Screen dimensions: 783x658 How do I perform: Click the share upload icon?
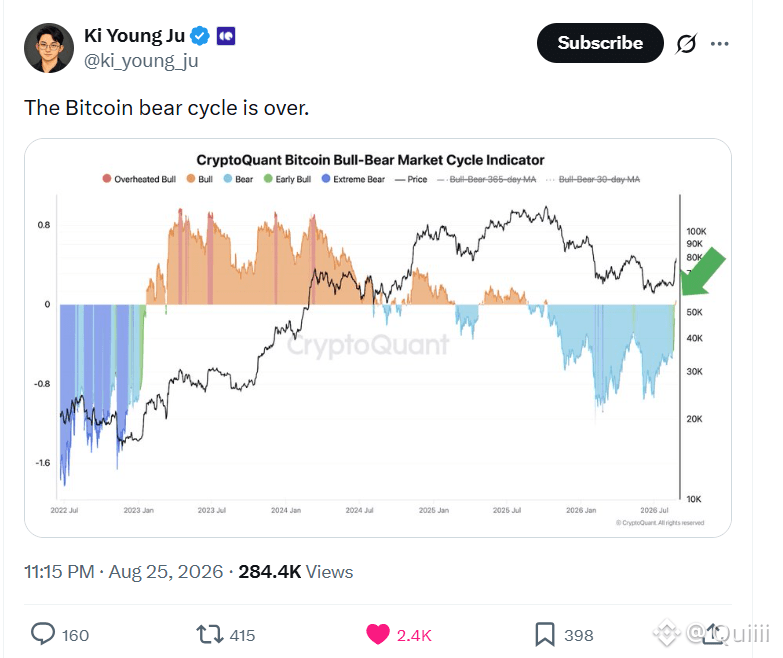tap(713, 634)
